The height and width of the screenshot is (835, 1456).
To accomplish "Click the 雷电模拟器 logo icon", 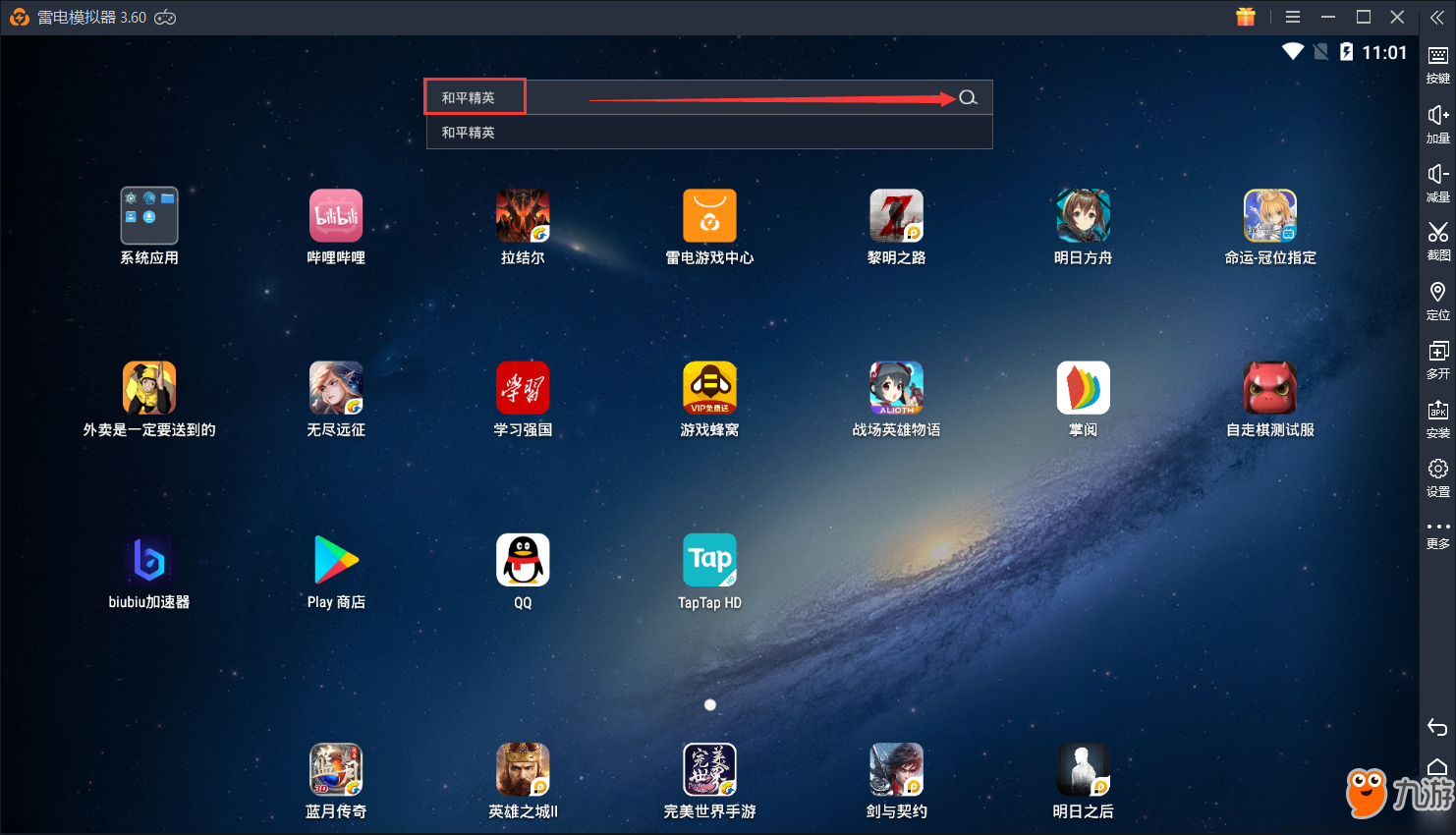I will click(x=20, y=17).
